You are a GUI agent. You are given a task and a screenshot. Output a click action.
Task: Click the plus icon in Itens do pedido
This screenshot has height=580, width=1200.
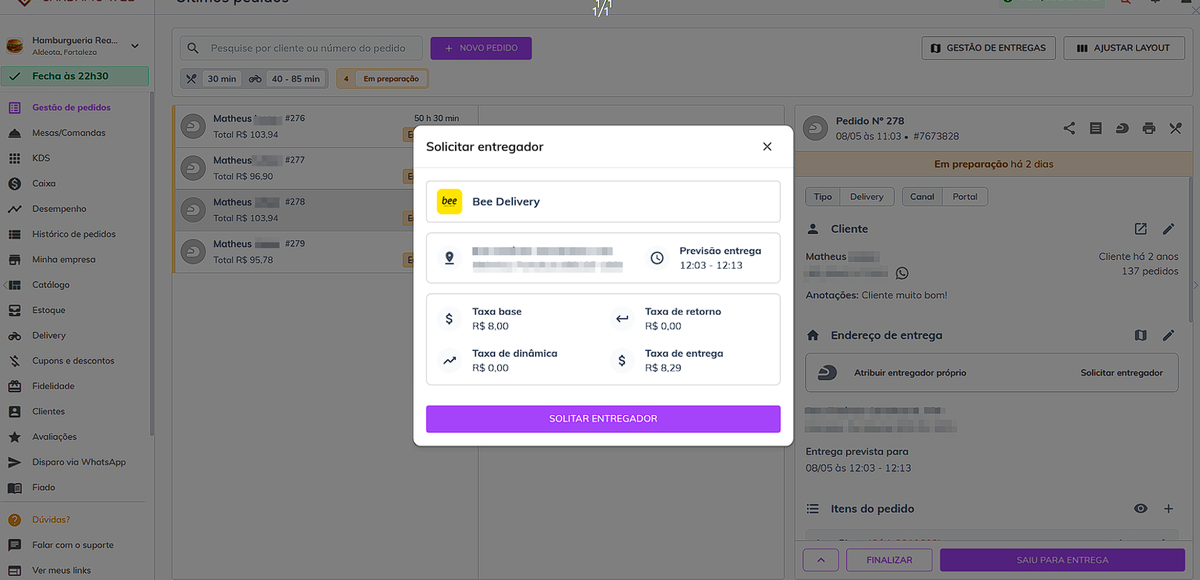point(1168,509)
